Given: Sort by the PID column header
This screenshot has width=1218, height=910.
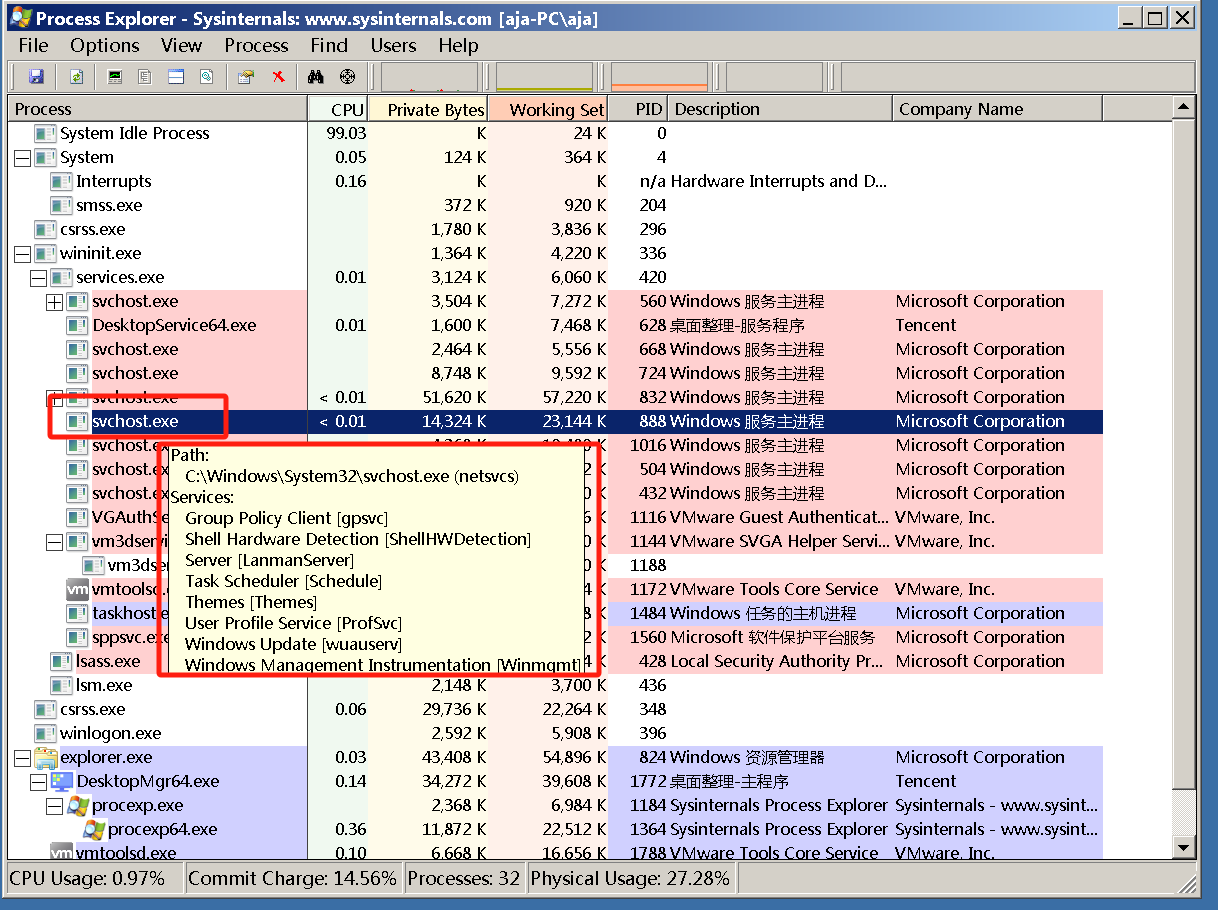Looking at the screenshot, I should pos(638,109).
